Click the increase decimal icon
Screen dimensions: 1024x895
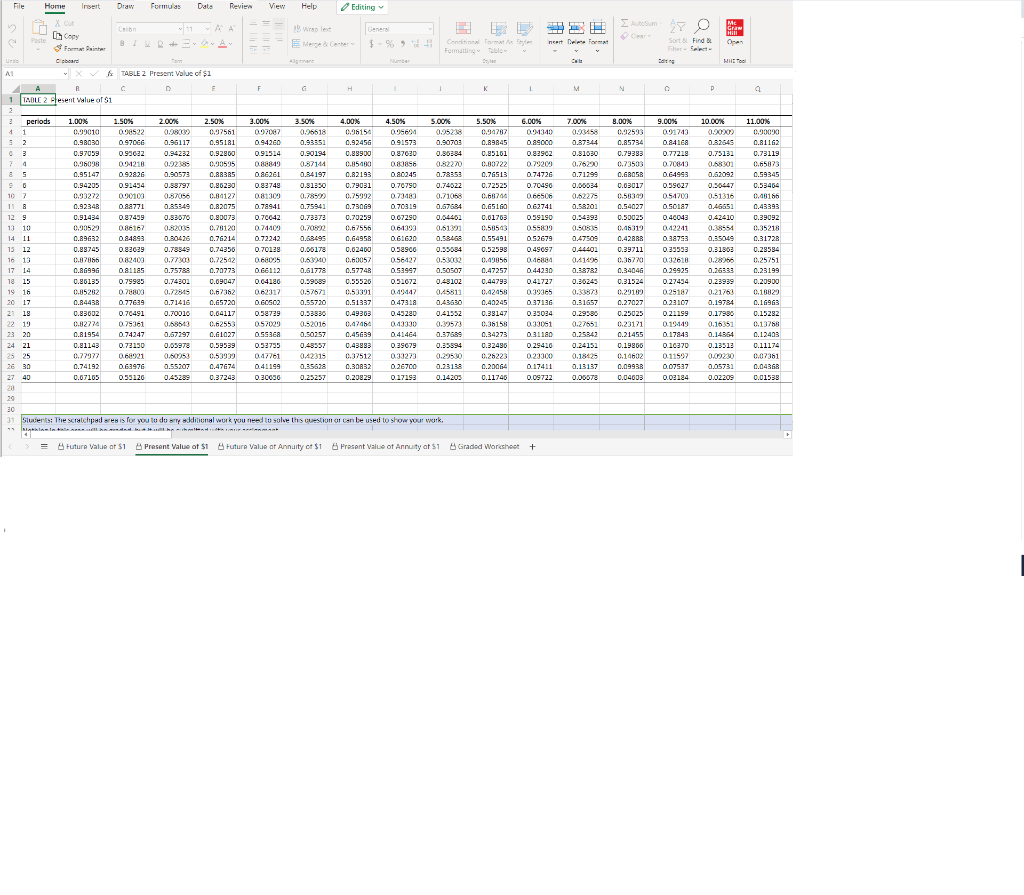(416, 44)
